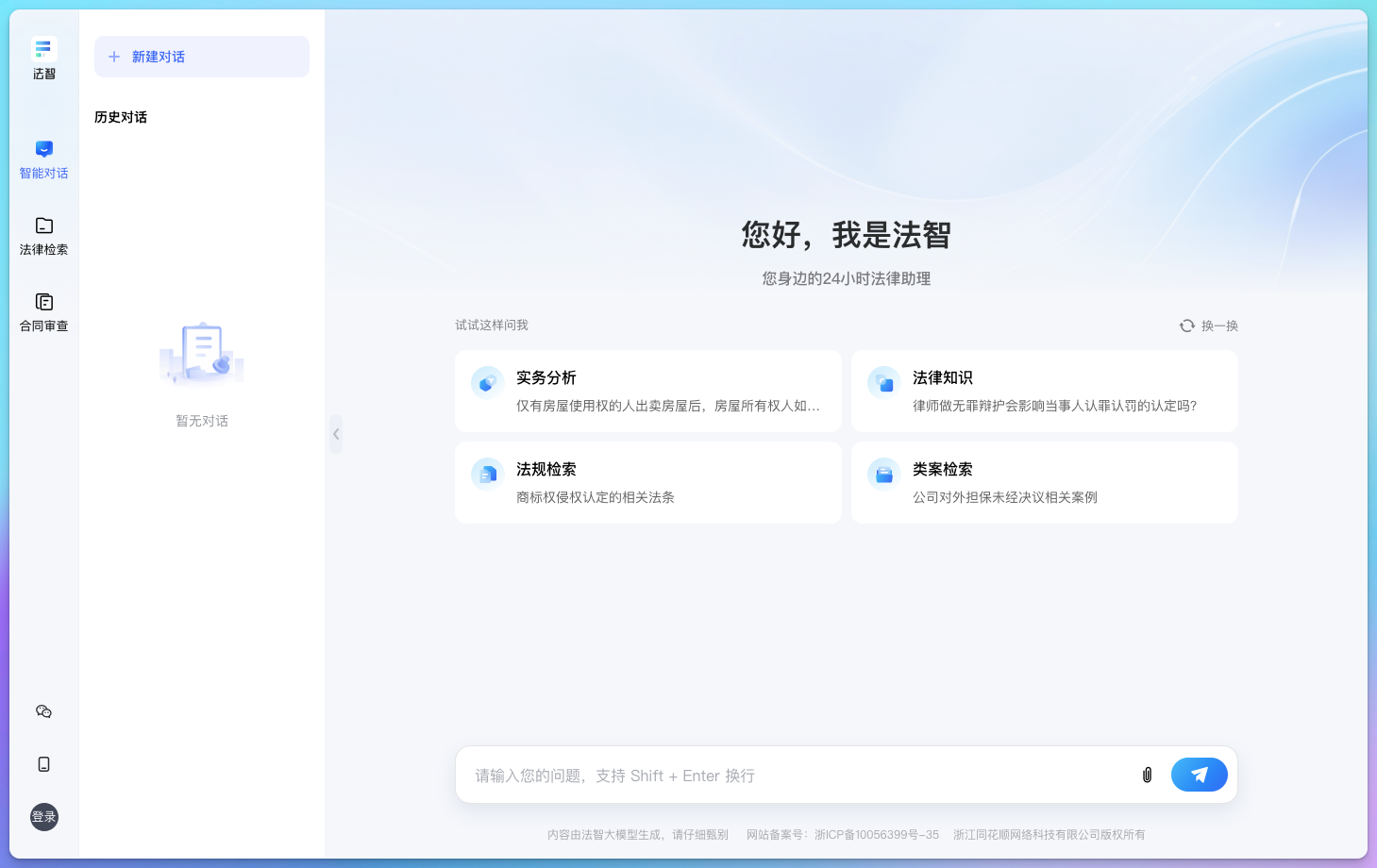
Task: Click the 类案检索 card icon
Action: [882, 474]
